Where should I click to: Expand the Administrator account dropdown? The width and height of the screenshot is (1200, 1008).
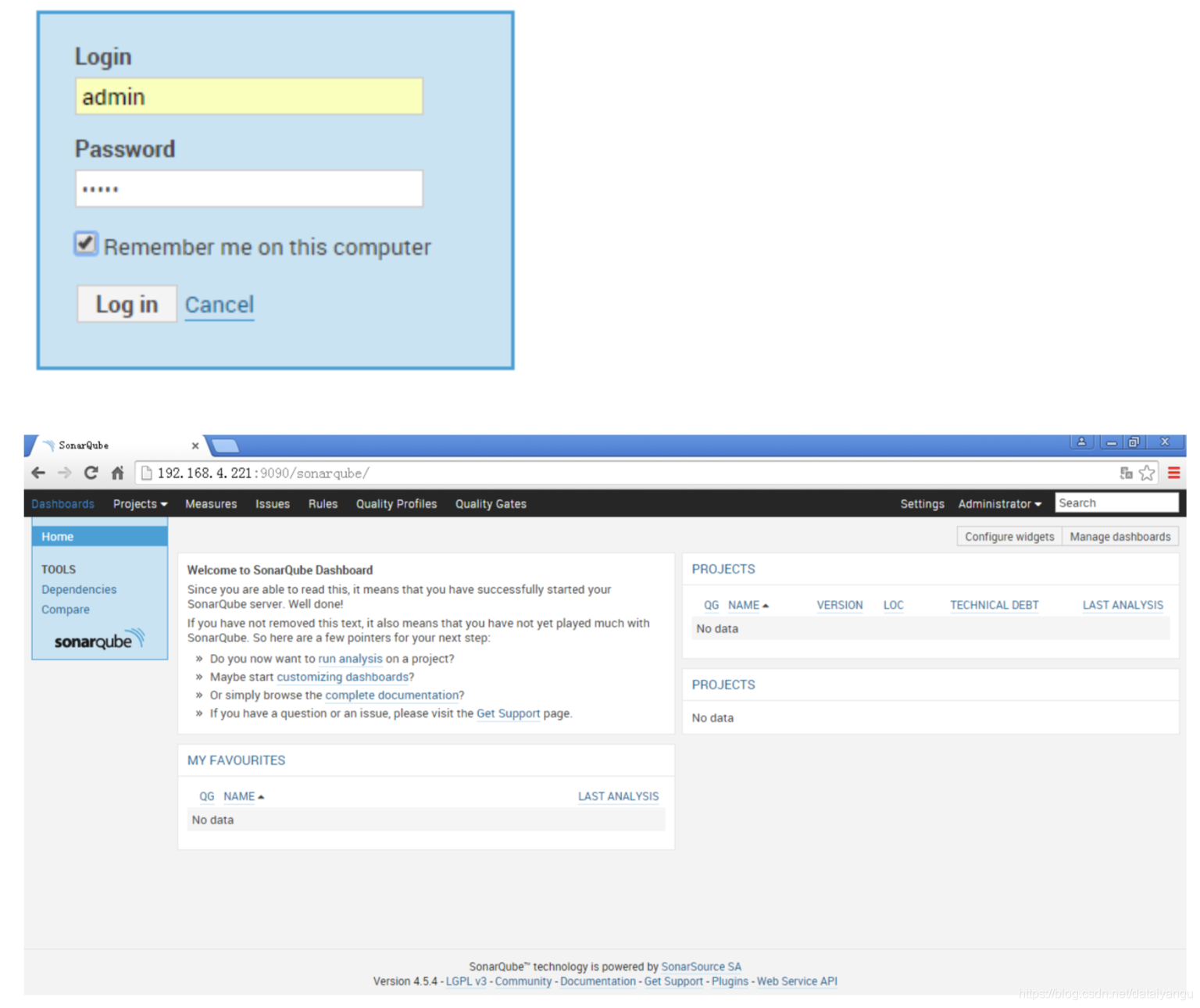pos(999,504)
